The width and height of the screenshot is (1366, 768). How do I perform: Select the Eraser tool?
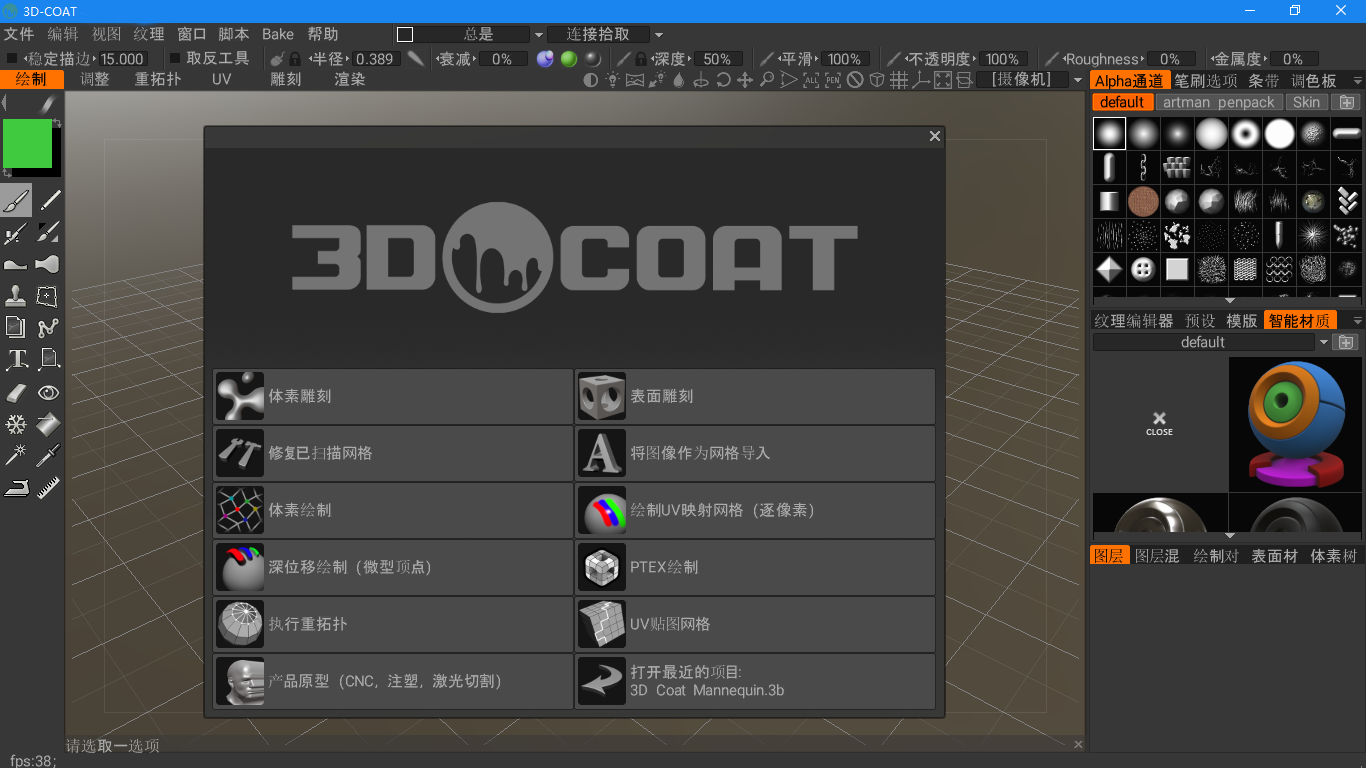click(16, 392)
